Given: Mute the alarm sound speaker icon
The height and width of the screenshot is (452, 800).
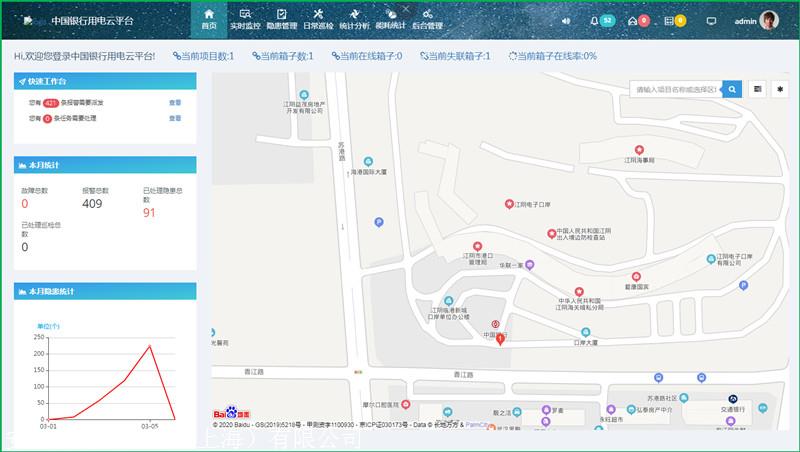Looking at the screenshot, I should pyautogui.click(x=566, y=21).
